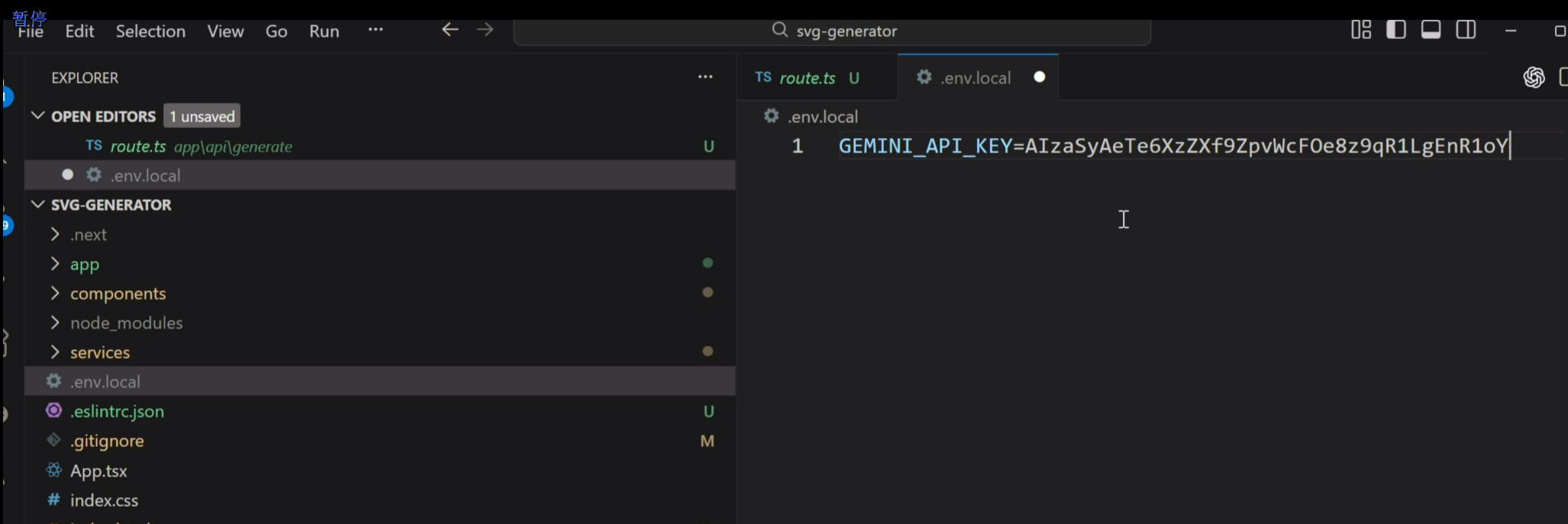Screen dimensions: 1568x524
Task: Click the TS icon on the route.ts row in Open Editors
Action: pyautogui.click(x=94, y=145)
